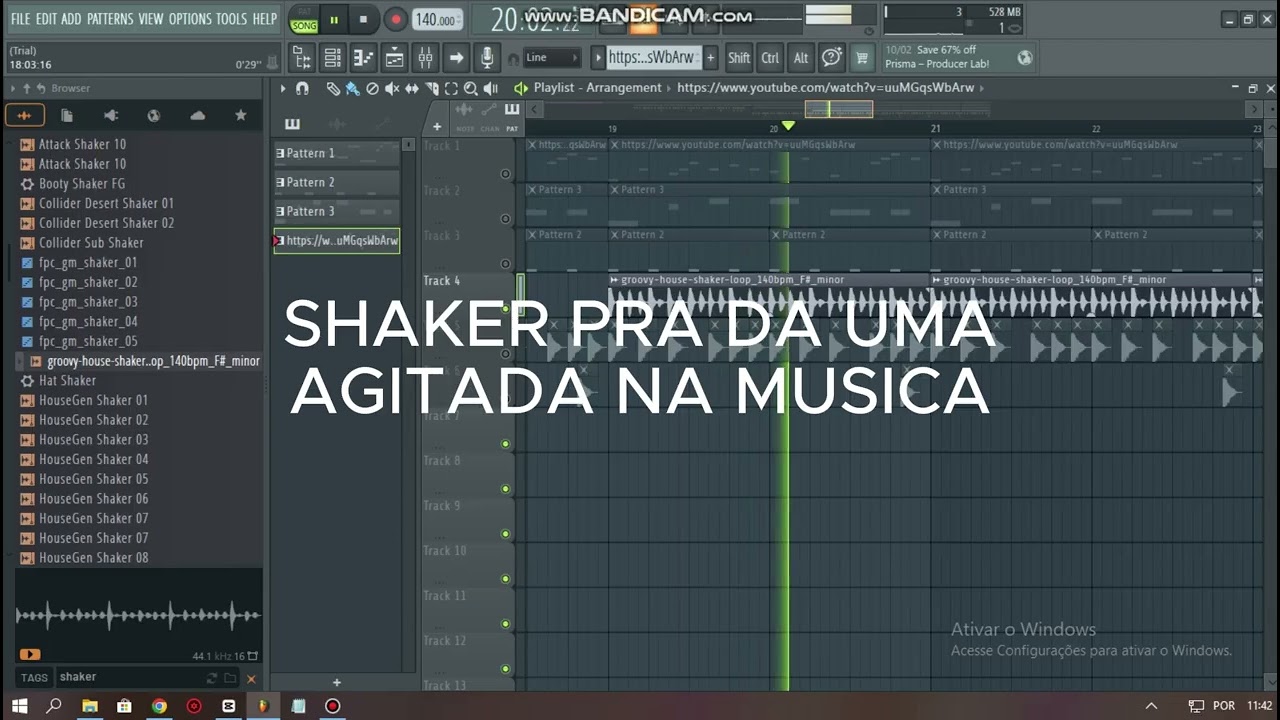
Task: Mute Track 11 via green light
Action: pyautogui.click(x=505, y=624)
